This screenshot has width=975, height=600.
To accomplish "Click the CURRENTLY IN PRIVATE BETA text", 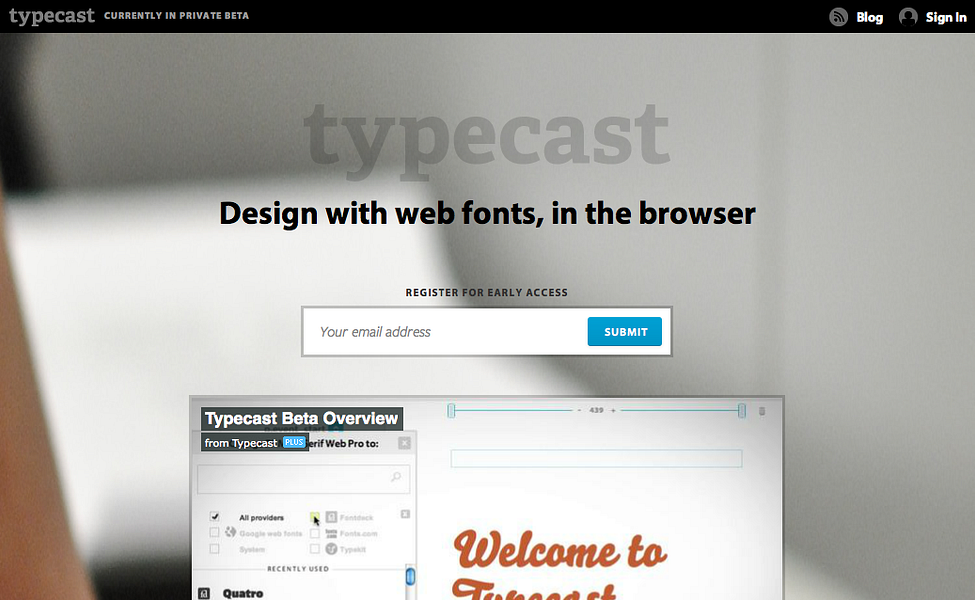I will coord(177,16).
